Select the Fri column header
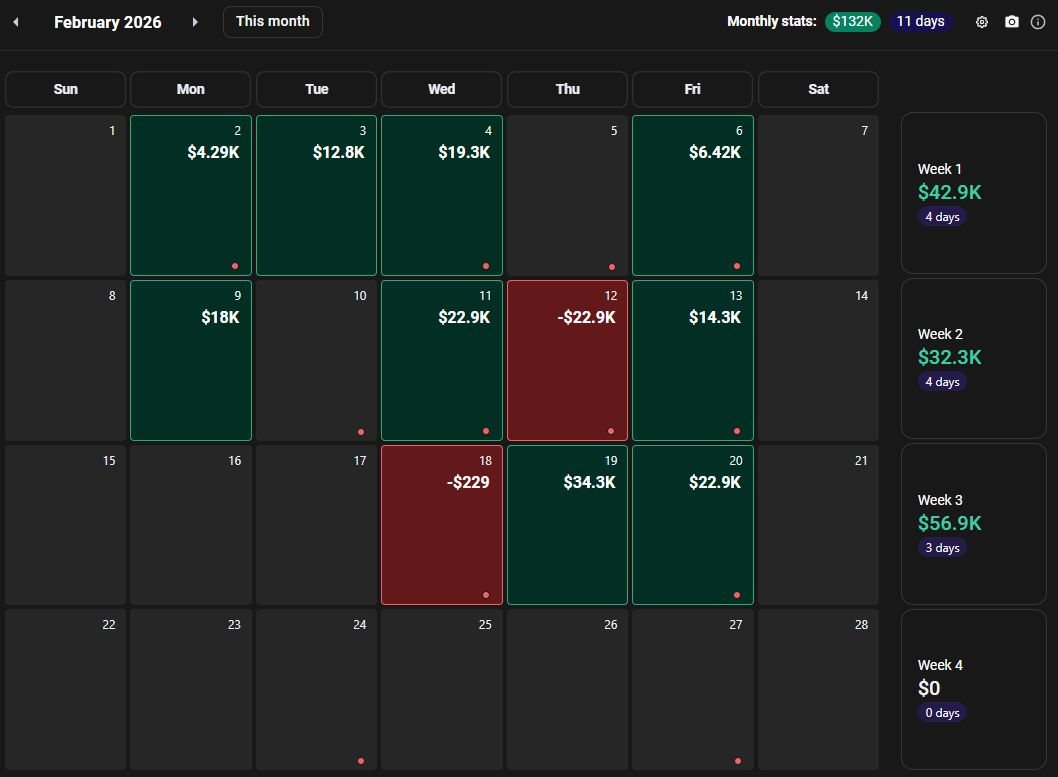This screenshot has height=777, width=1058. coord(692,89)
